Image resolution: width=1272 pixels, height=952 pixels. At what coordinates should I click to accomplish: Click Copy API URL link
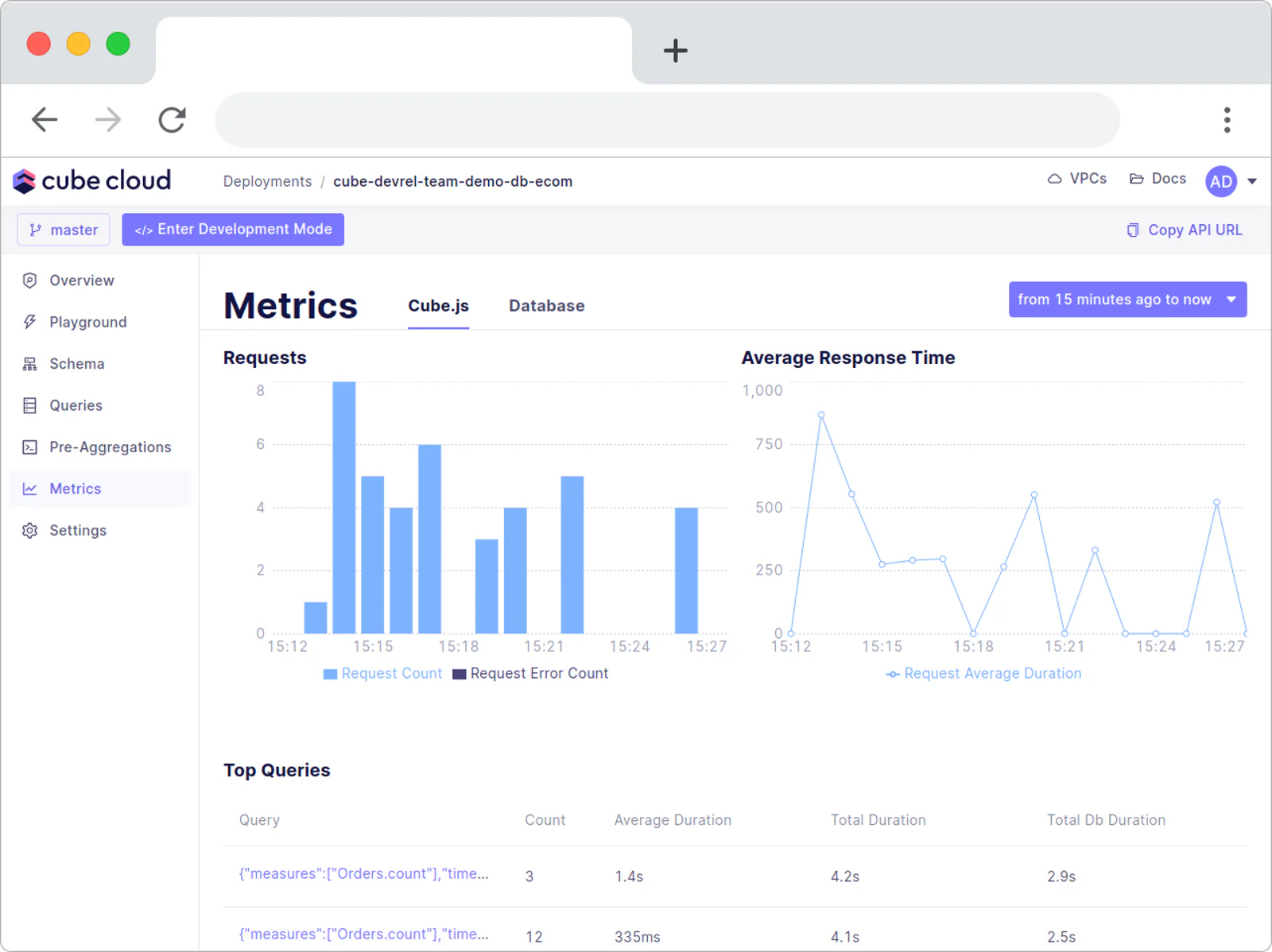(1185, 230)
